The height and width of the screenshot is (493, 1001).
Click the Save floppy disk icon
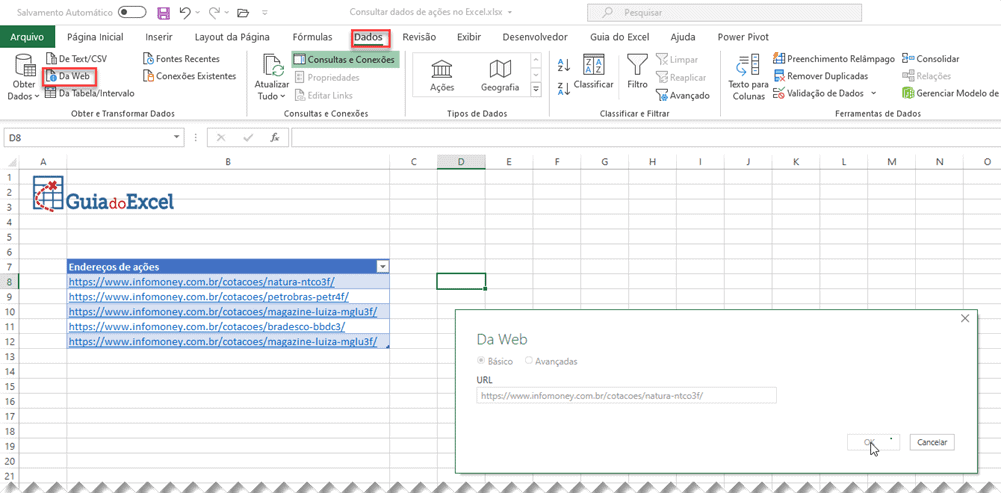163,12
